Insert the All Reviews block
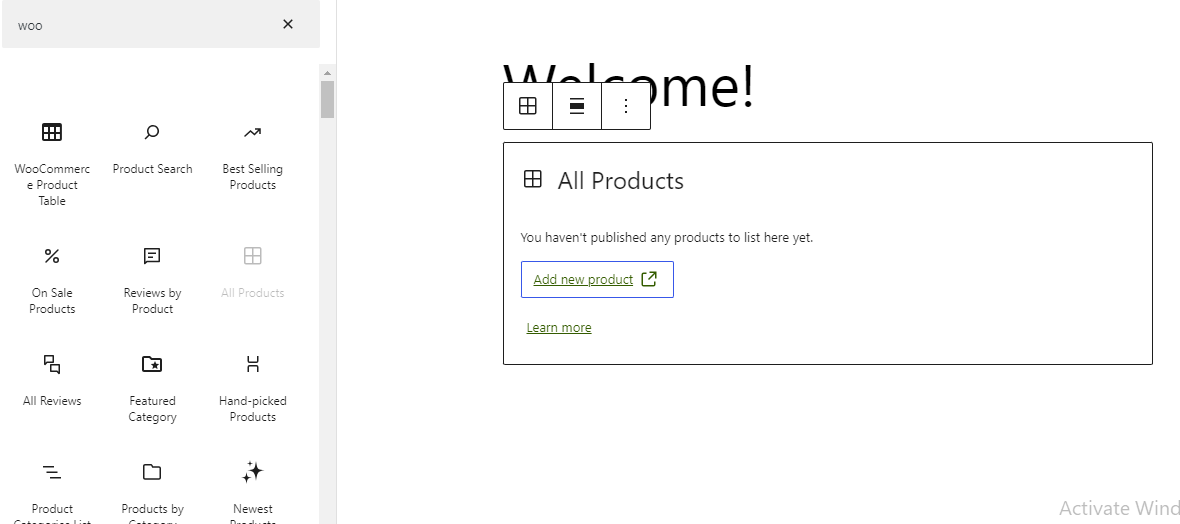Image resolution: width=1180 pixels, height=524 pixels. (52, 380)
